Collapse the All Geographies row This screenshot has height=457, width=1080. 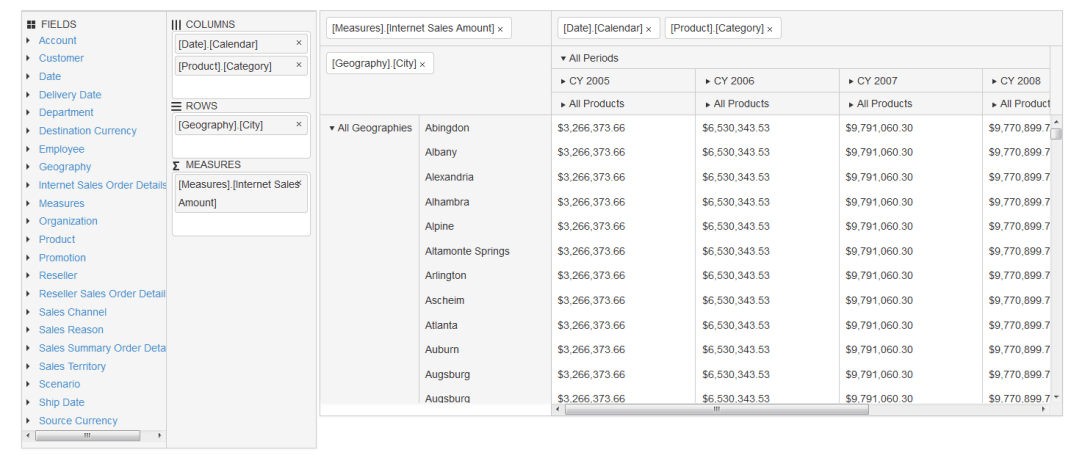(x=331, y=128)
